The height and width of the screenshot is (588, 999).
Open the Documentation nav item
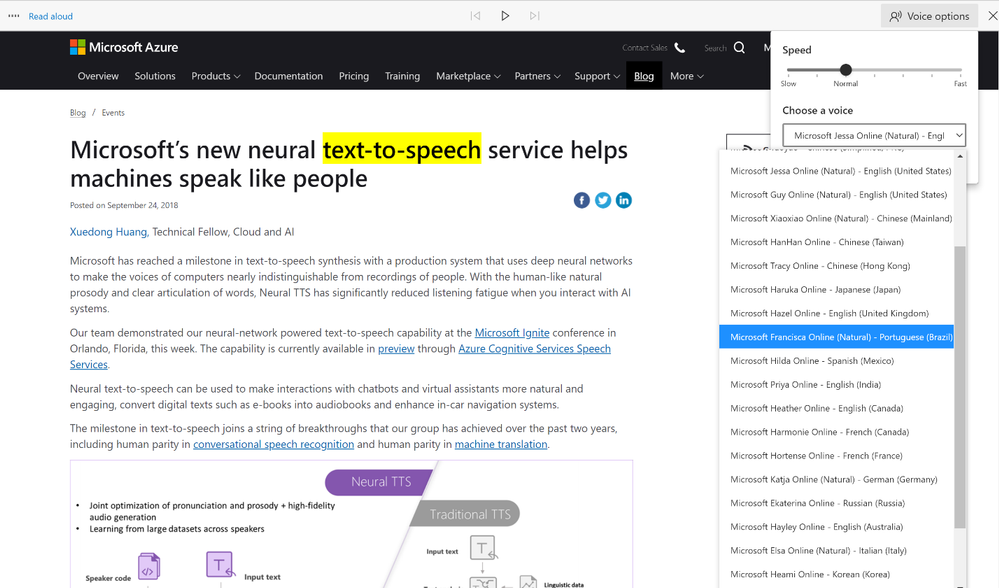289,76
